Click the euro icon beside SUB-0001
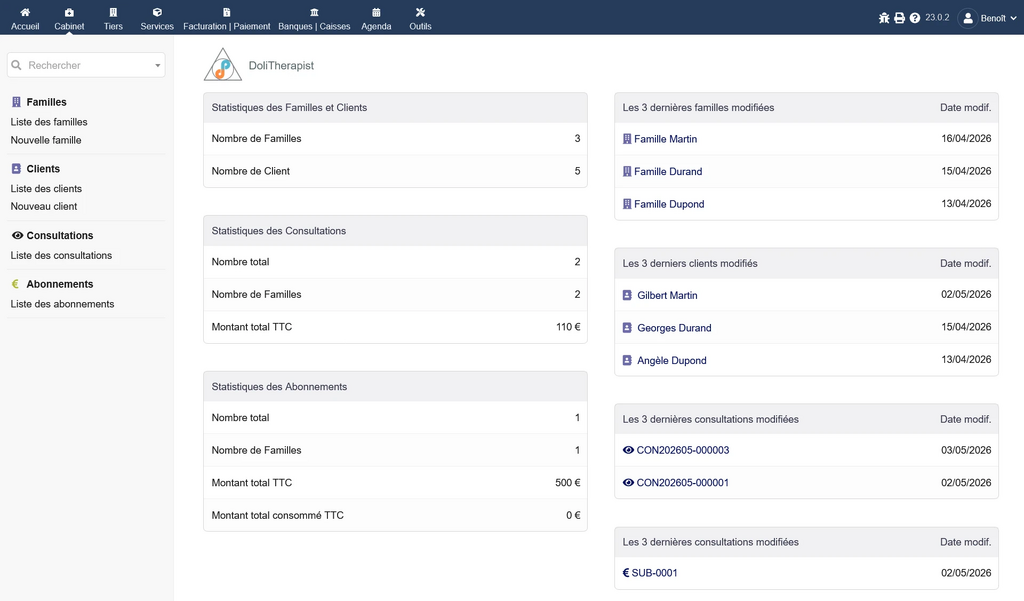 pyautogui.click(x=626, y=573)
